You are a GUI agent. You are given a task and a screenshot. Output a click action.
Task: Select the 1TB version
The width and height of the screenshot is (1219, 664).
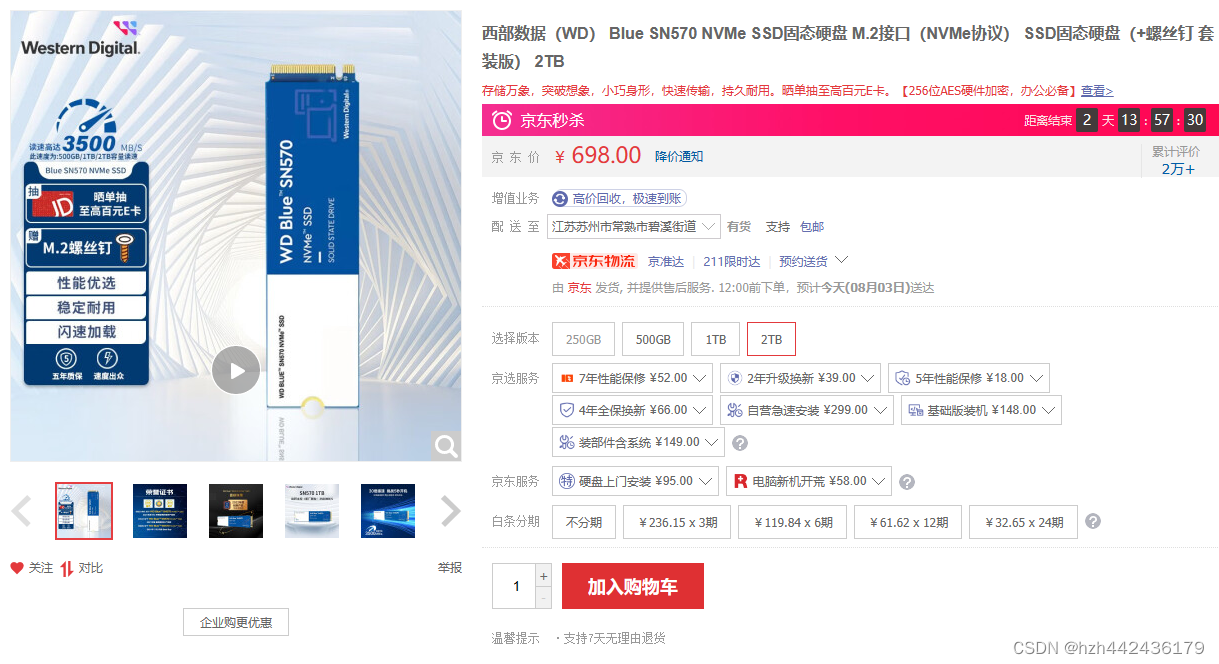716,339
